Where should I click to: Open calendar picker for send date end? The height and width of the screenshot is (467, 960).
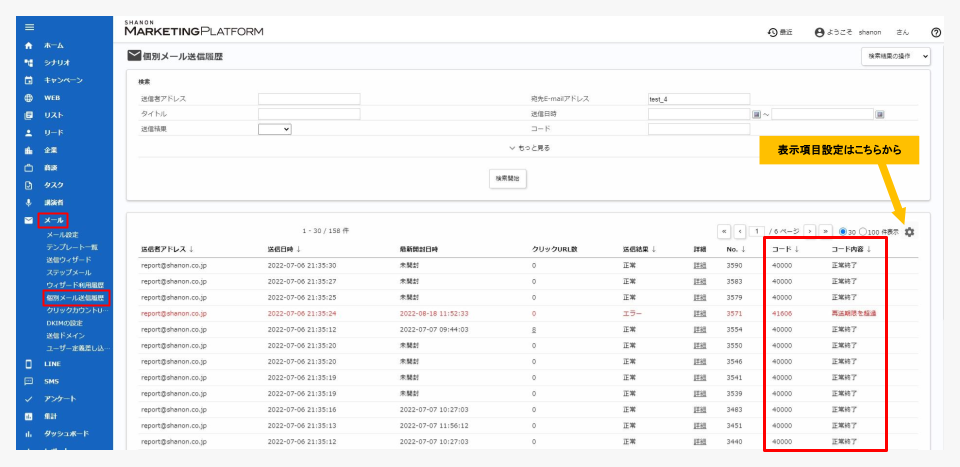click(x=880, y=114)
